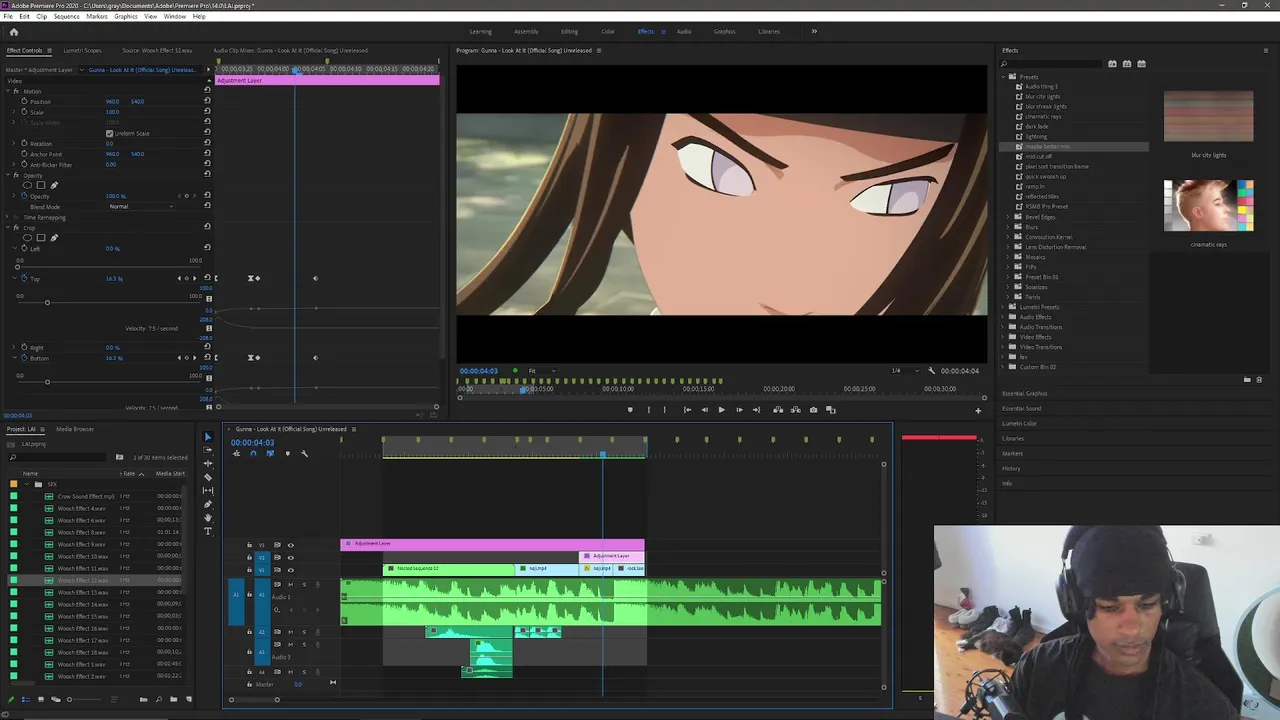Open the Essential Sound panel

tap(1022, 408)
